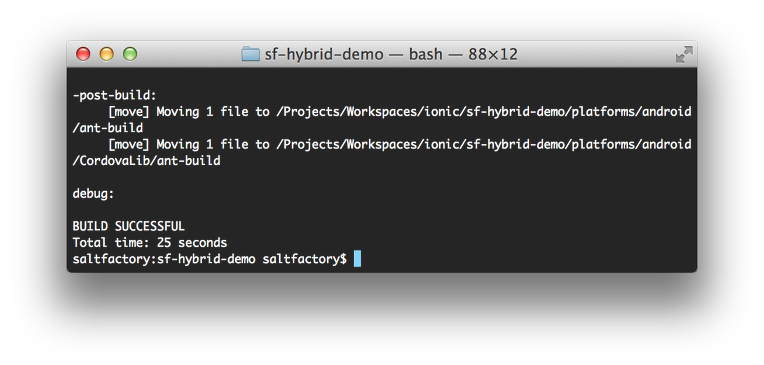764x365 pixels.
Task: Click the empty first line of terminal
Action: (382, 79)
